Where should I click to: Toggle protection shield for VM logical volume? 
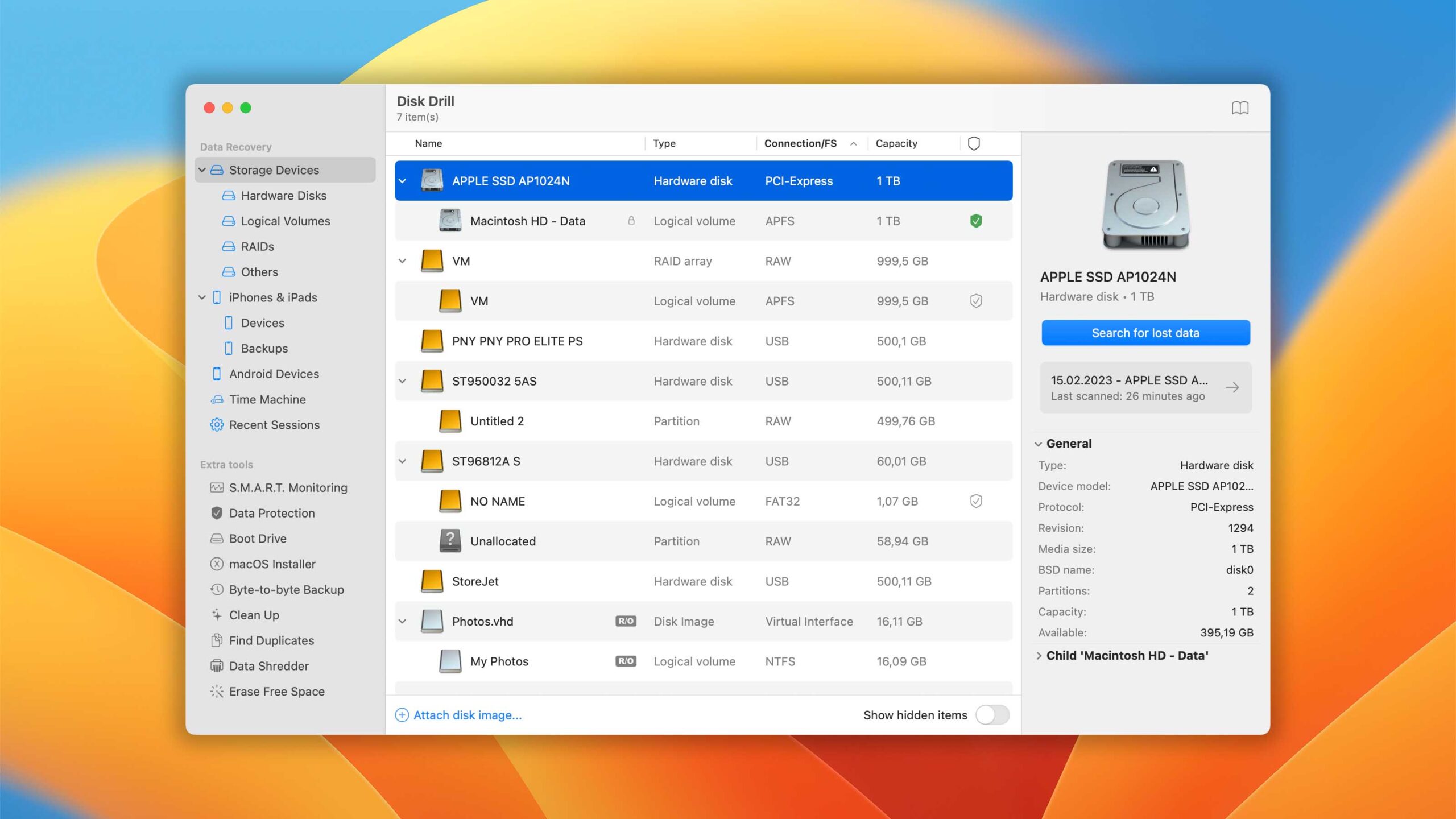975,300
